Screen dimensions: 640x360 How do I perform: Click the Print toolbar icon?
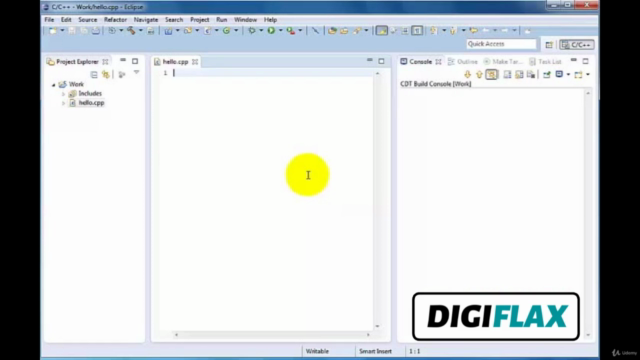96,31
